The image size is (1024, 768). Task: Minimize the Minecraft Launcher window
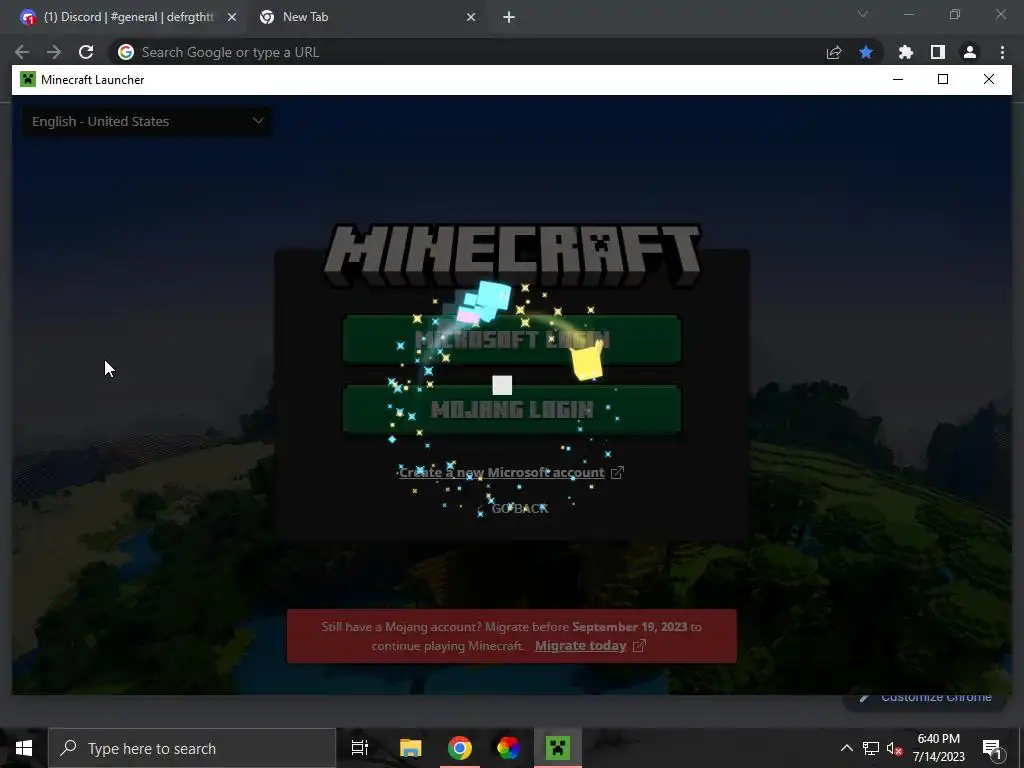tap(898, 80)
